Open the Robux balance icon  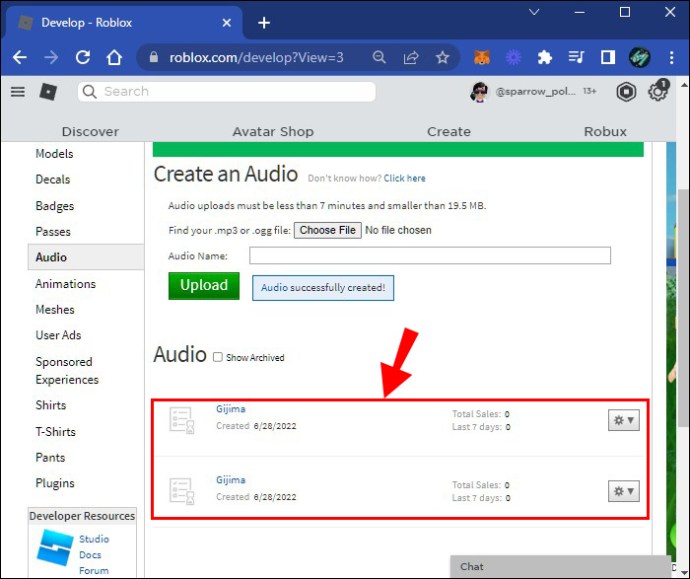[x=626, y=92]
